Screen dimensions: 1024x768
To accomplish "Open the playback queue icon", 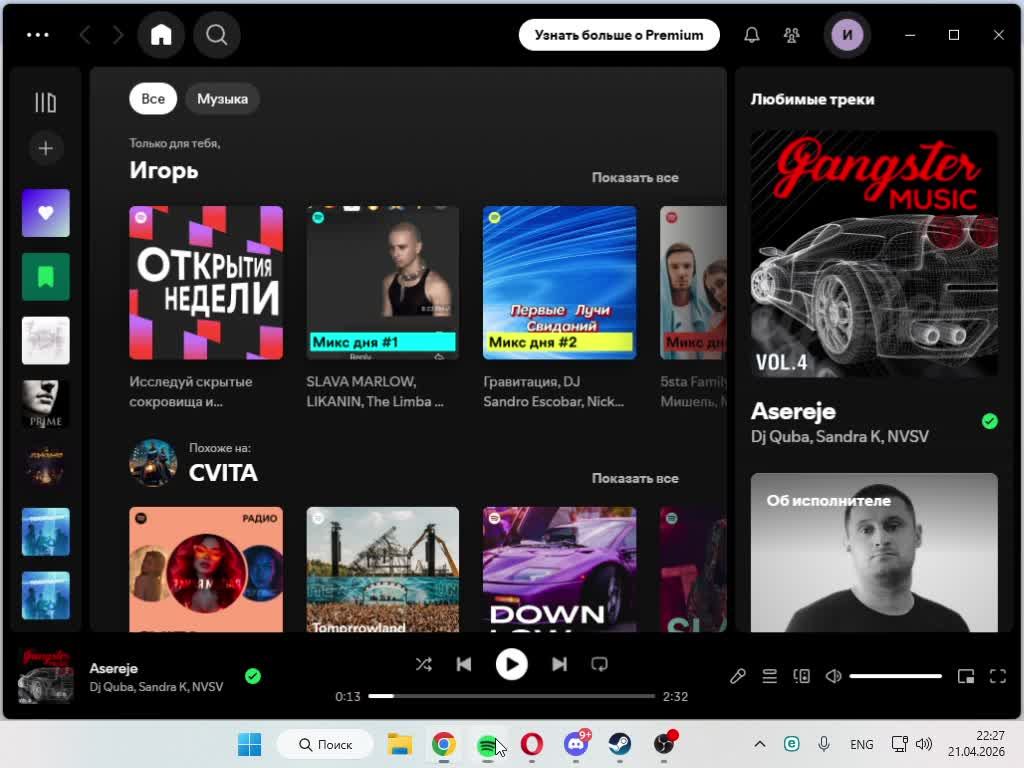I will click(769, 677).
